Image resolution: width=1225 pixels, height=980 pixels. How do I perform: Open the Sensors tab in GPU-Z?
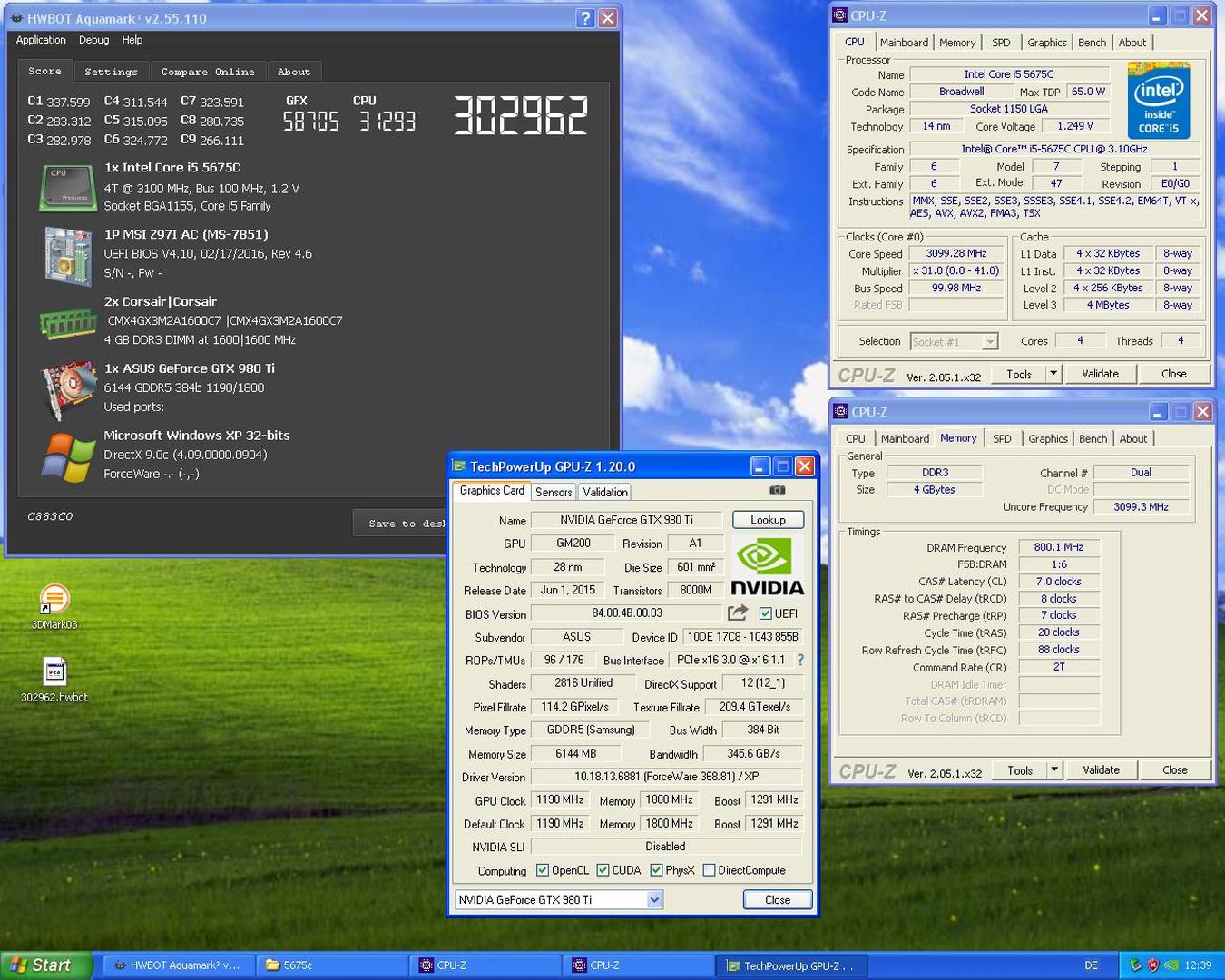tap(554, 492)
